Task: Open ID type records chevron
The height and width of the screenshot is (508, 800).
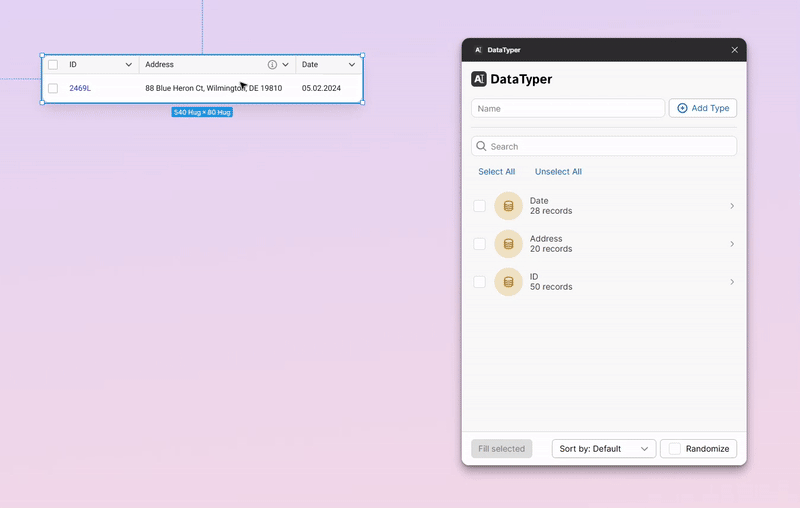Action: [732, 282]
